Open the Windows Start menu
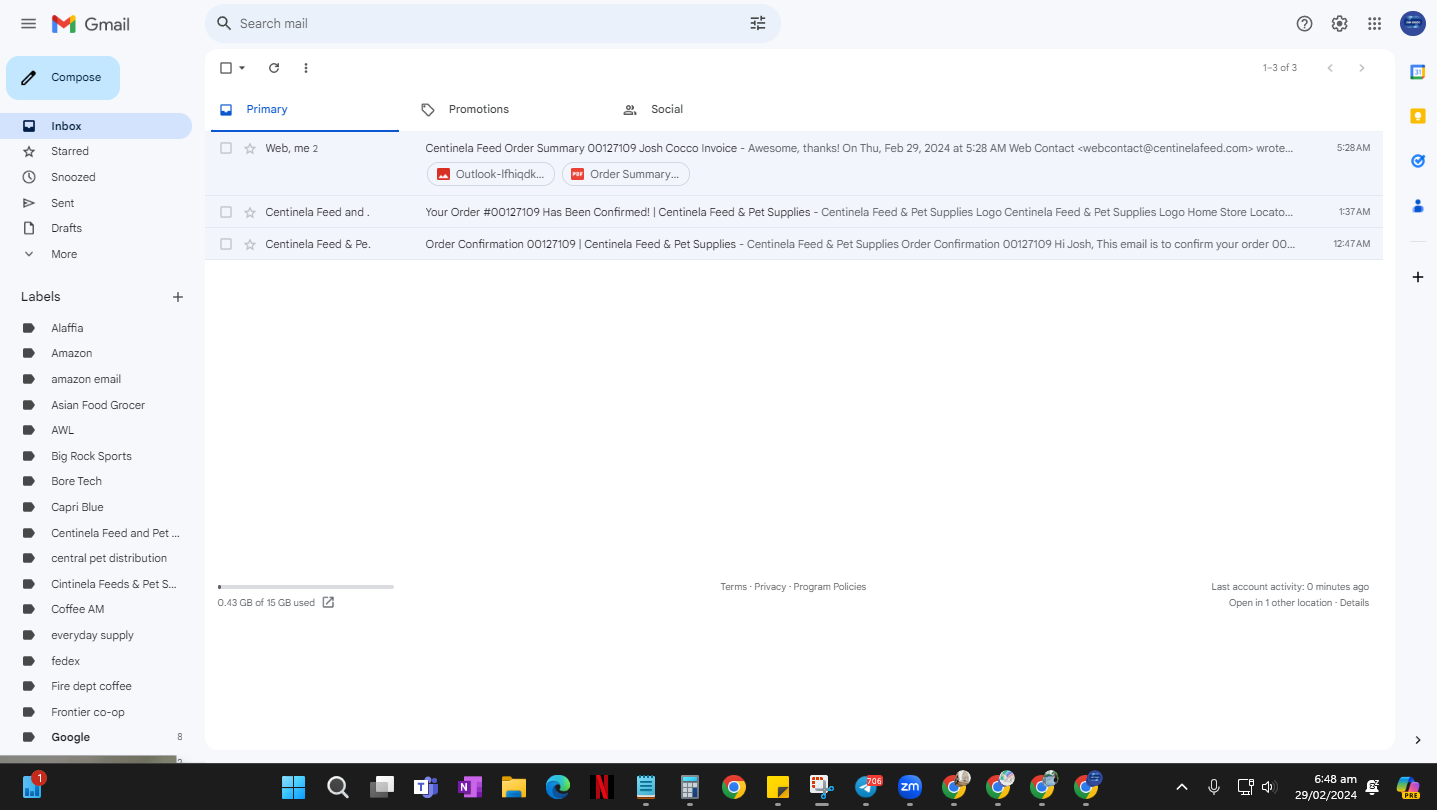Image resolution: width=1437 pixels, height=810 pixels. (x=293, y=787)
